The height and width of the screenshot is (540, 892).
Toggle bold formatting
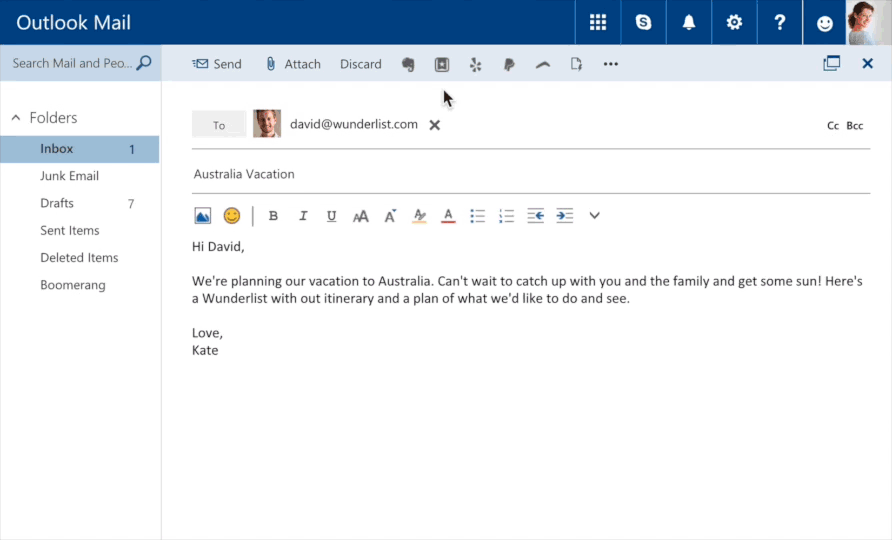(x=273, y=215)
